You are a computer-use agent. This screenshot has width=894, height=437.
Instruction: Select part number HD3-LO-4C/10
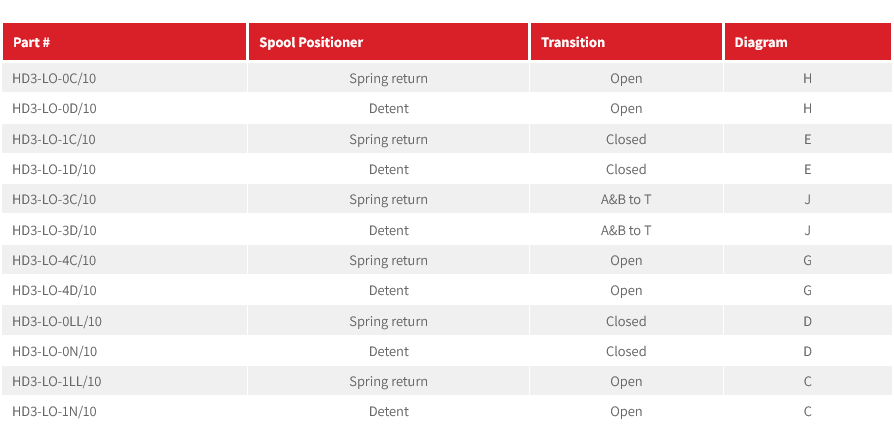pyautogui.click(x=54, y=260)
